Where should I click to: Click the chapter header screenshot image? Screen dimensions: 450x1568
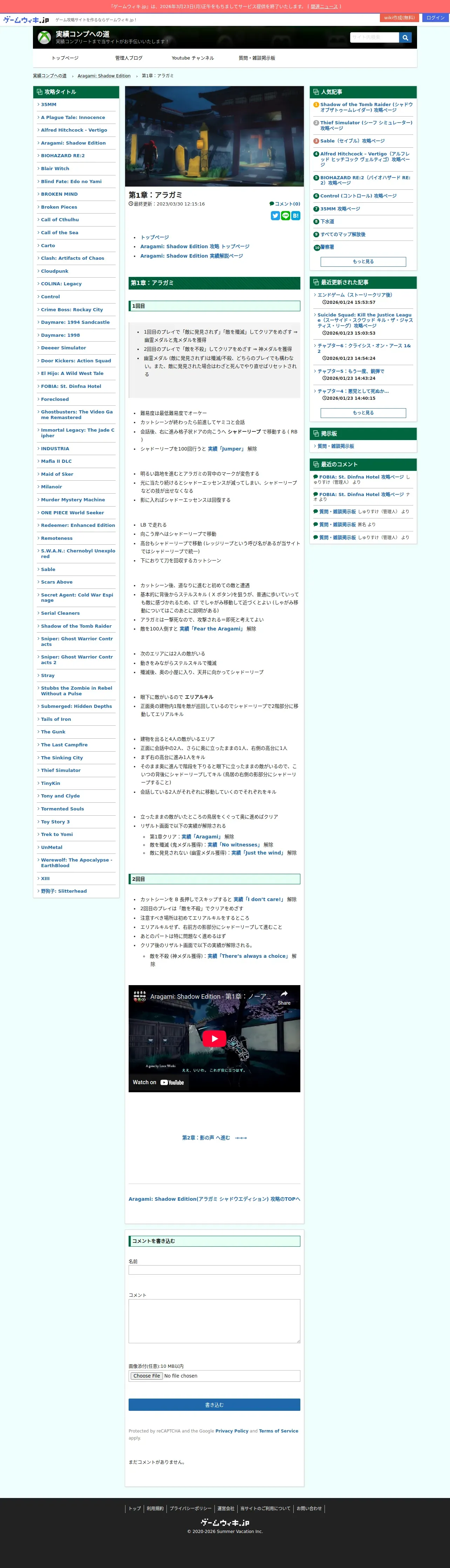point(214,136)
